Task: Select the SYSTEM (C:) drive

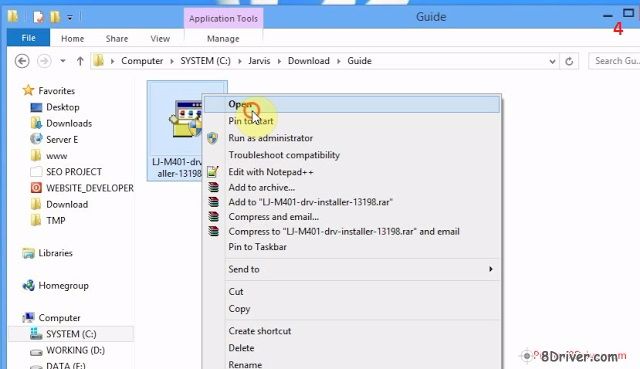Action: click(x=71, y=334)
